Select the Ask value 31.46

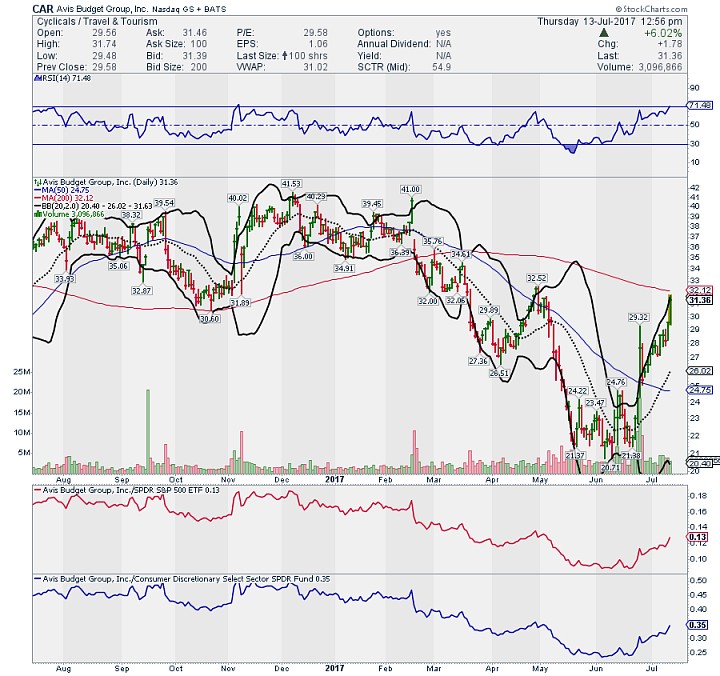pos(195,33)
